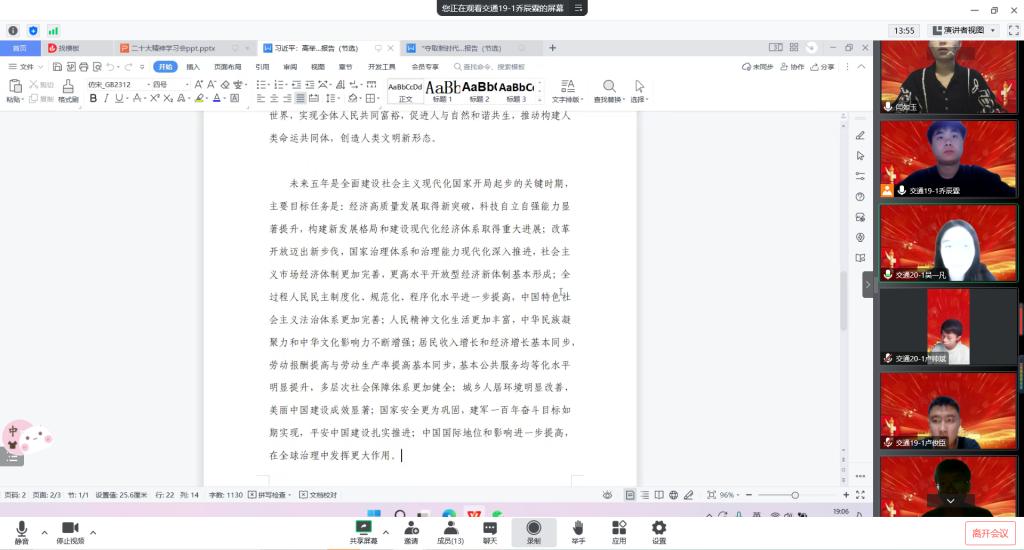Raise hand using the 举手 icon
This screenshot has width=1024, height=550.
[x=578, y=529]
